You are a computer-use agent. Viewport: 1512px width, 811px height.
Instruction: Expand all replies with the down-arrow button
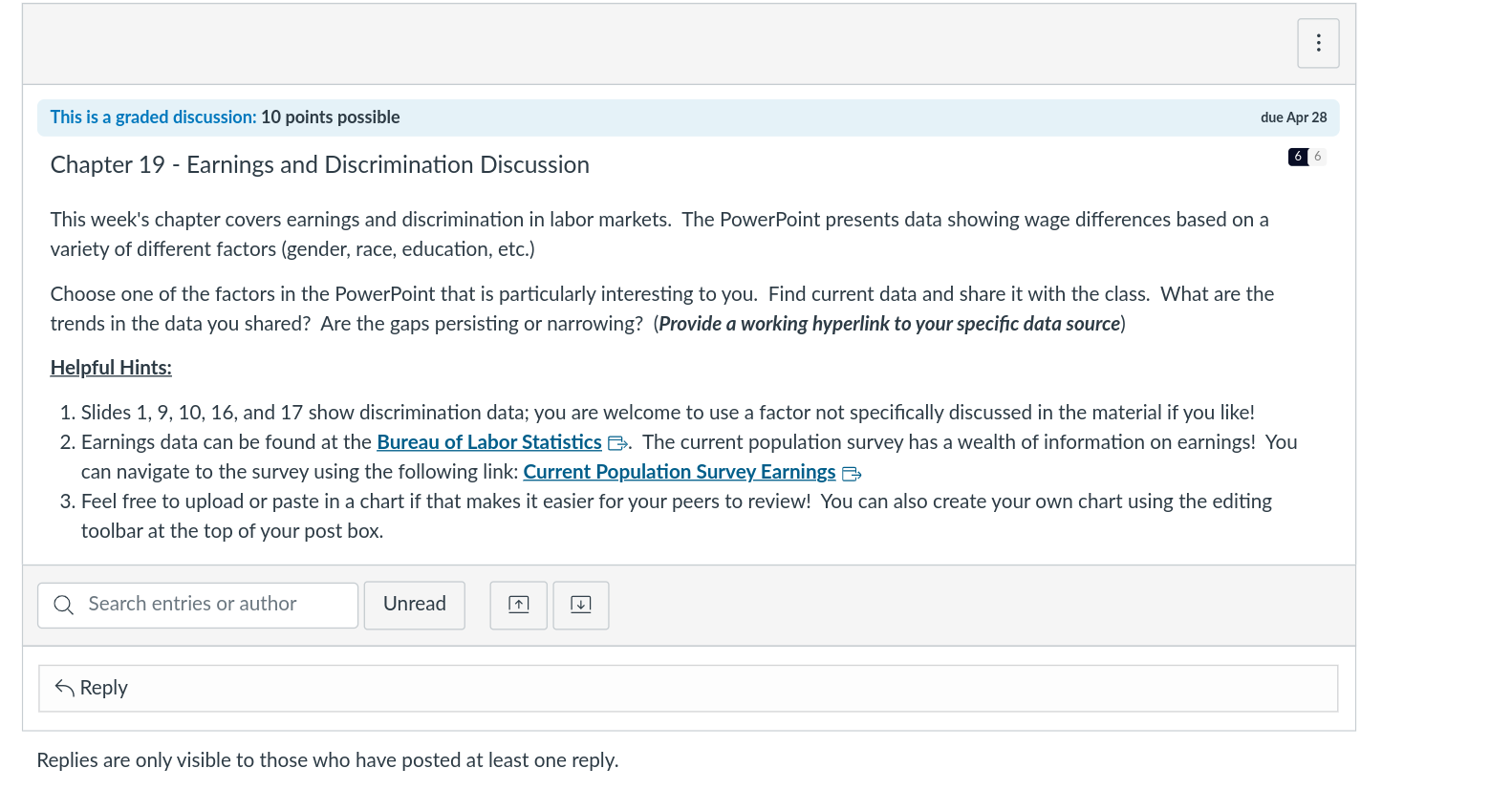[x=580, y=605]
